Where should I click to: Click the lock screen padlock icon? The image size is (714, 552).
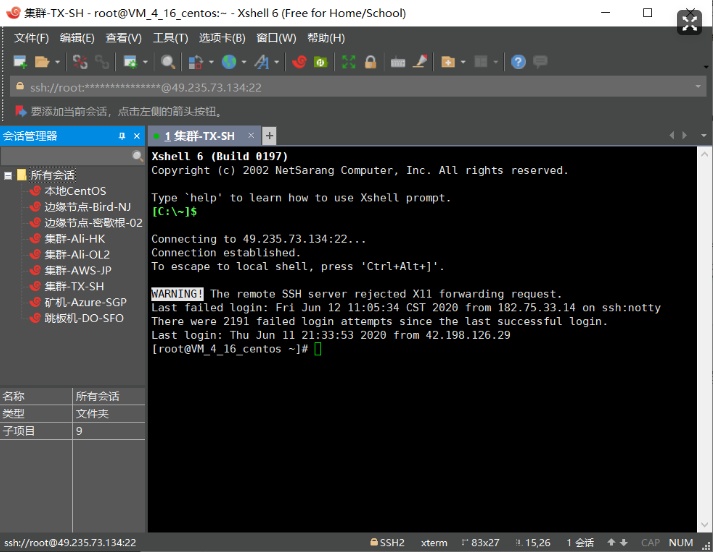370,61
